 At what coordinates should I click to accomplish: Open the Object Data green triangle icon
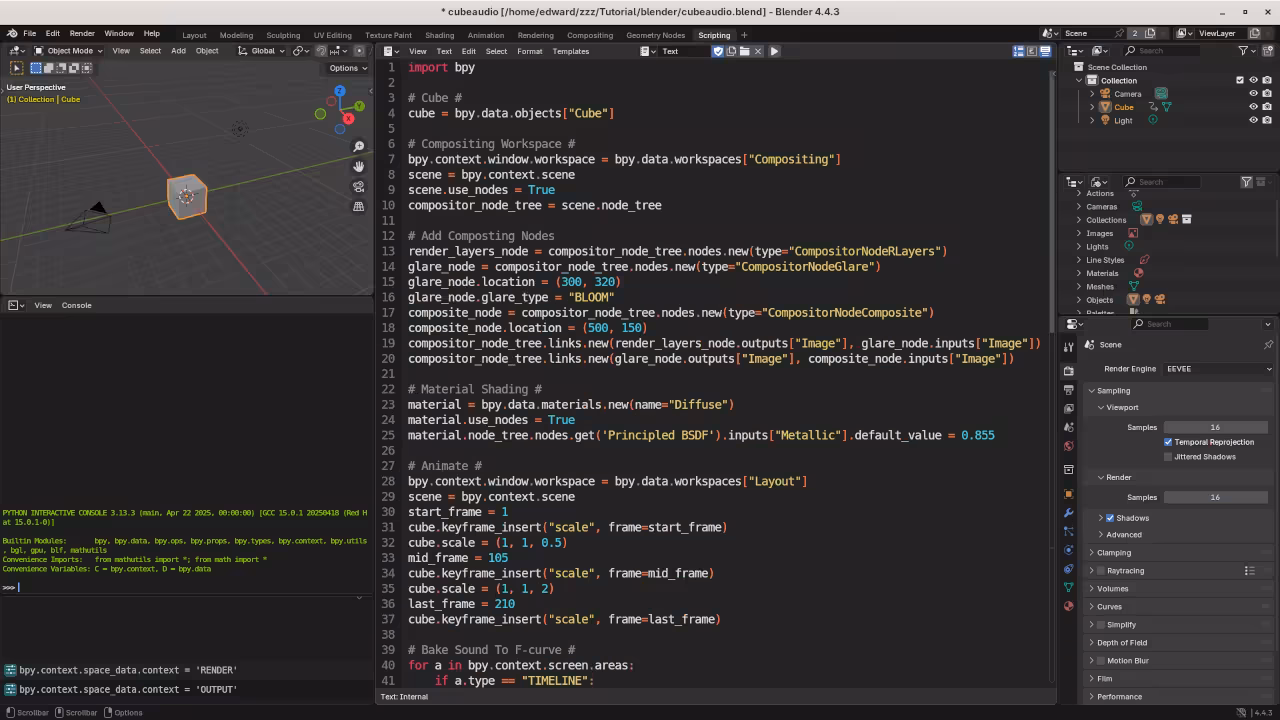[x=1068, y=587]
